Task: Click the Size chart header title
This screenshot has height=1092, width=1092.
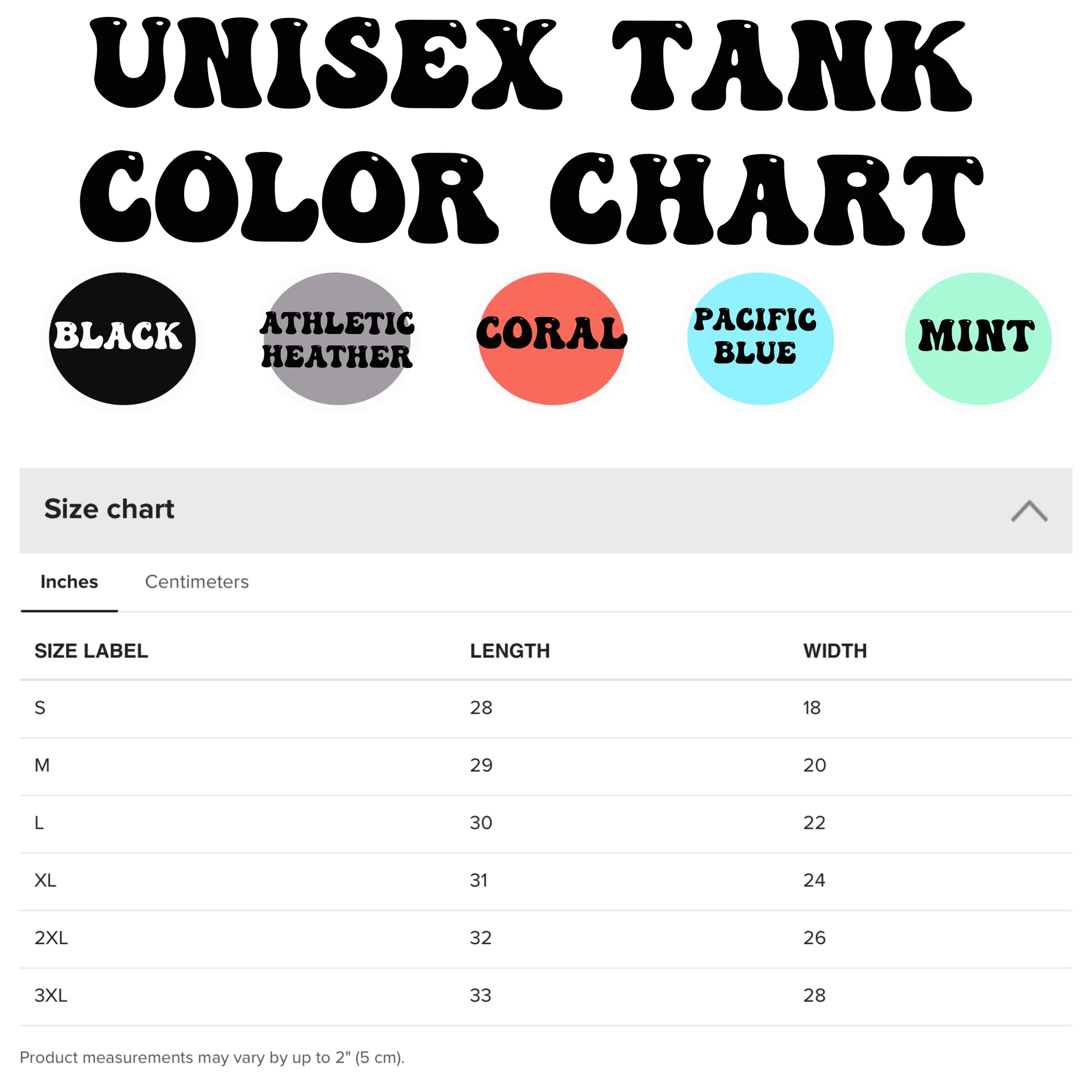Action: [x=109, y=510]
